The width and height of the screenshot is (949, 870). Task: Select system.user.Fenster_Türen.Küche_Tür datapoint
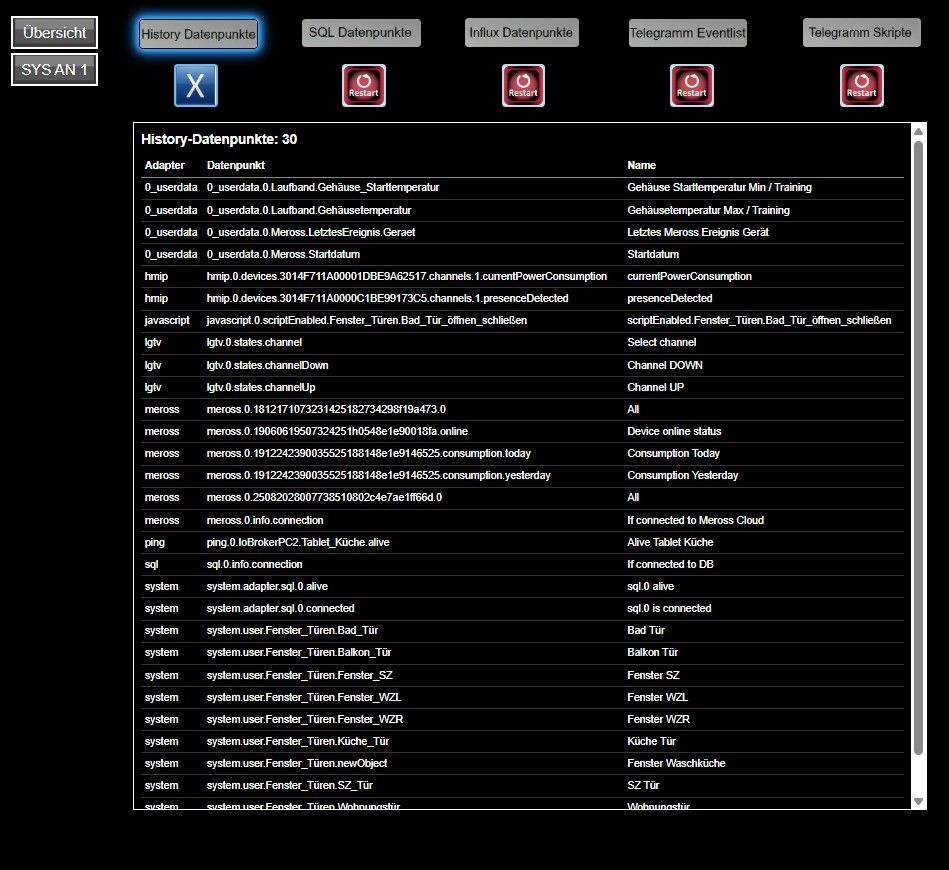[x=298, y=741]
